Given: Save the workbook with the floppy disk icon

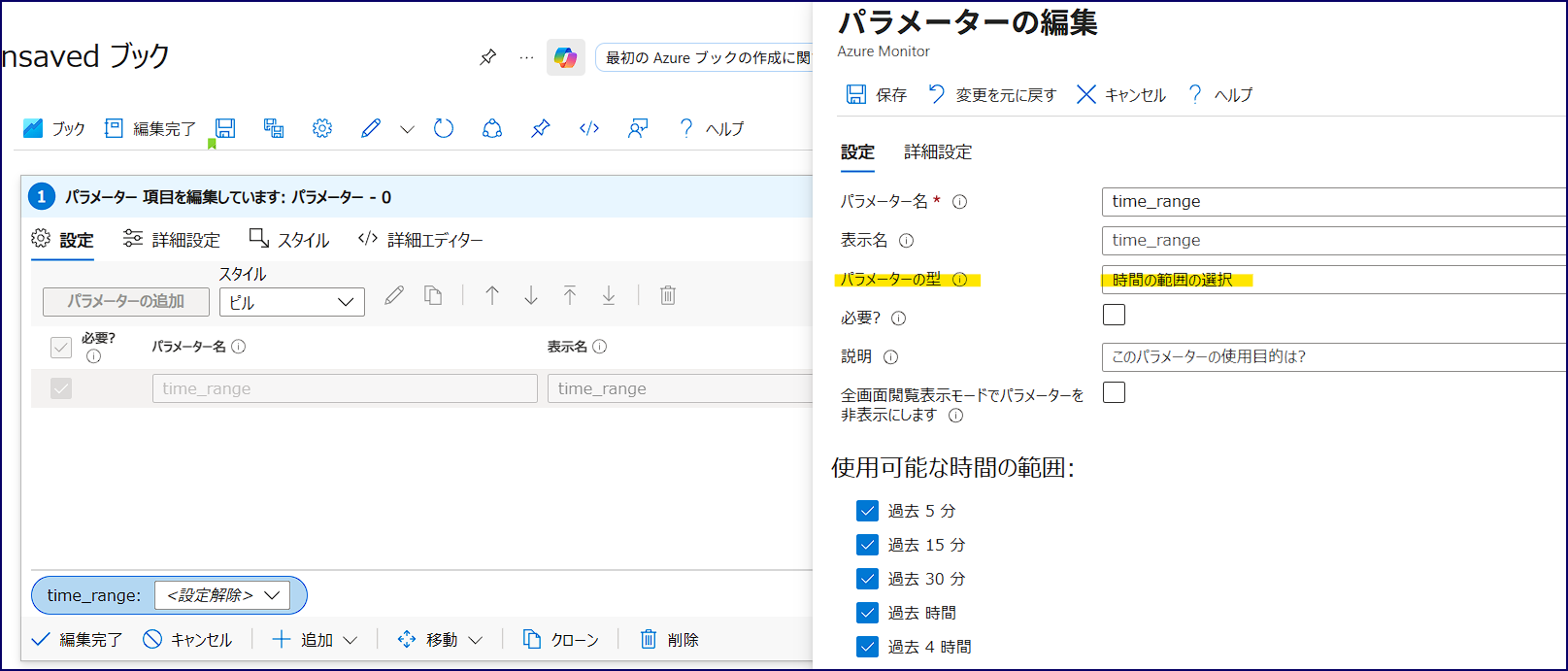Looking at the screenshot, I should click(x=225, y=128).
